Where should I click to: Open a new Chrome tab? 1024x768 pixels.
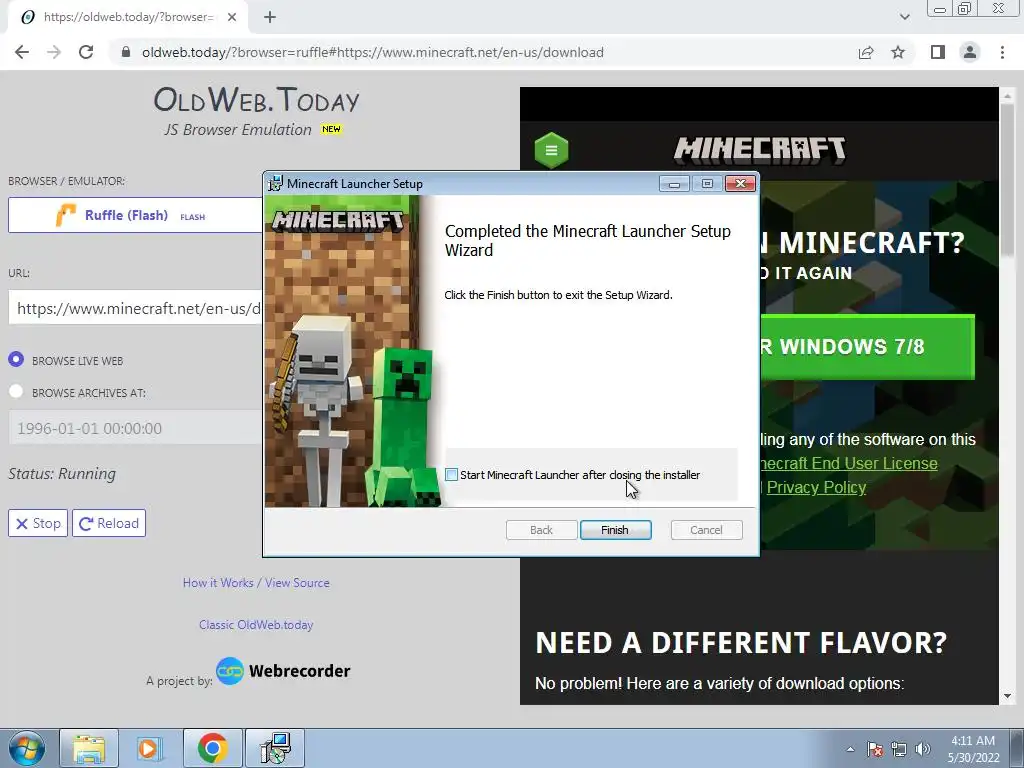click(270, 17)
